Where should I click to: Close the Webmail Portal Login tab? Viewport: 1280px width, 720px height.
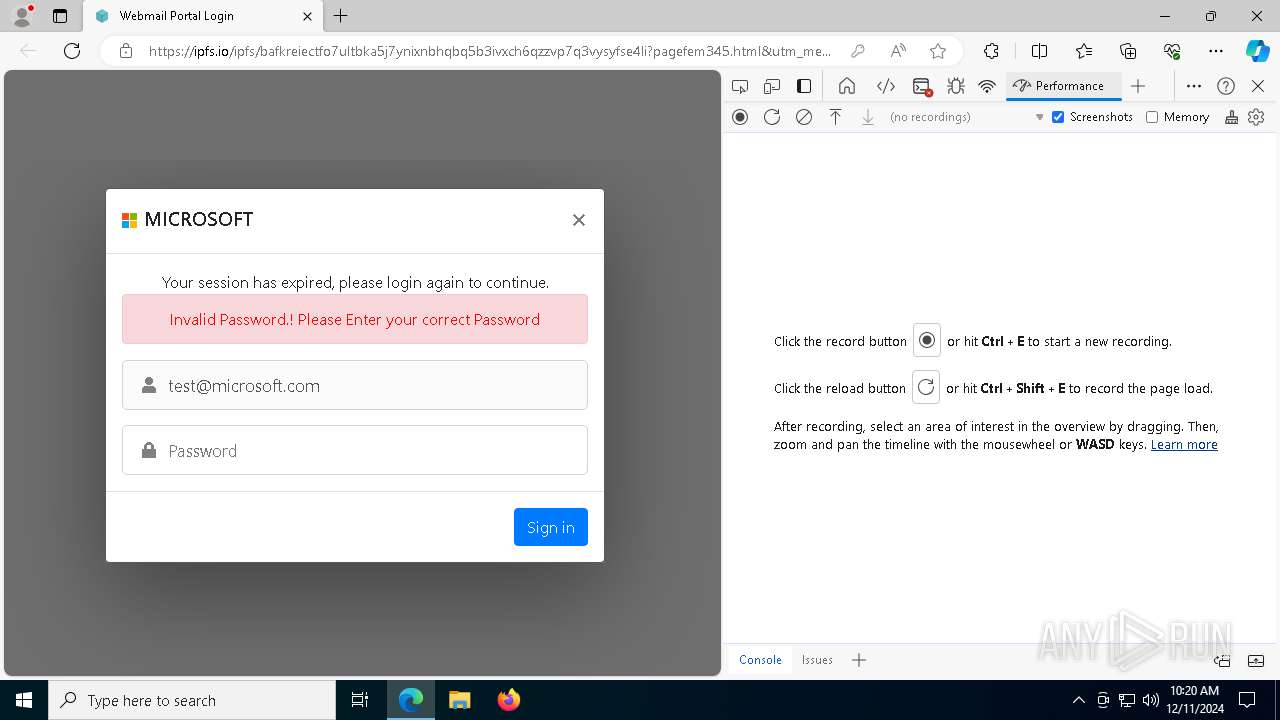(307, 16)
